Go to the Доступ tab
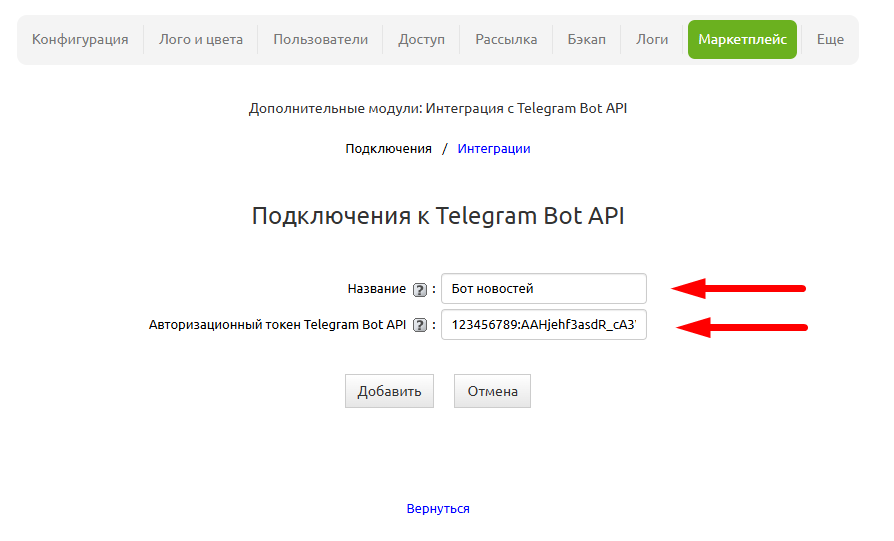Viewport: 894px width, 541px height. [421, 39]
